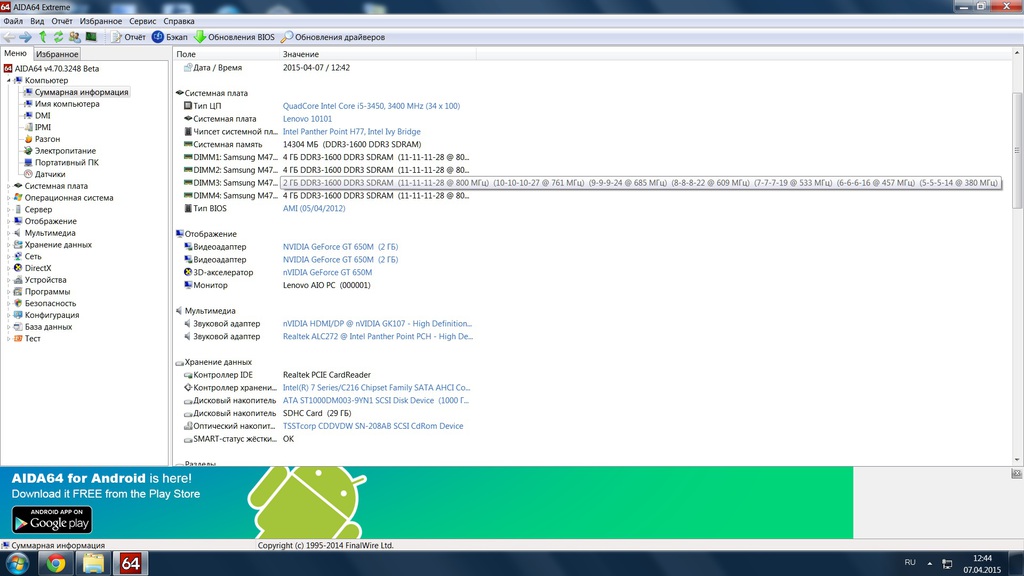1024x576 pixels.
Task: Click the Forward navigation arrow
Action: tap(25, 37)
